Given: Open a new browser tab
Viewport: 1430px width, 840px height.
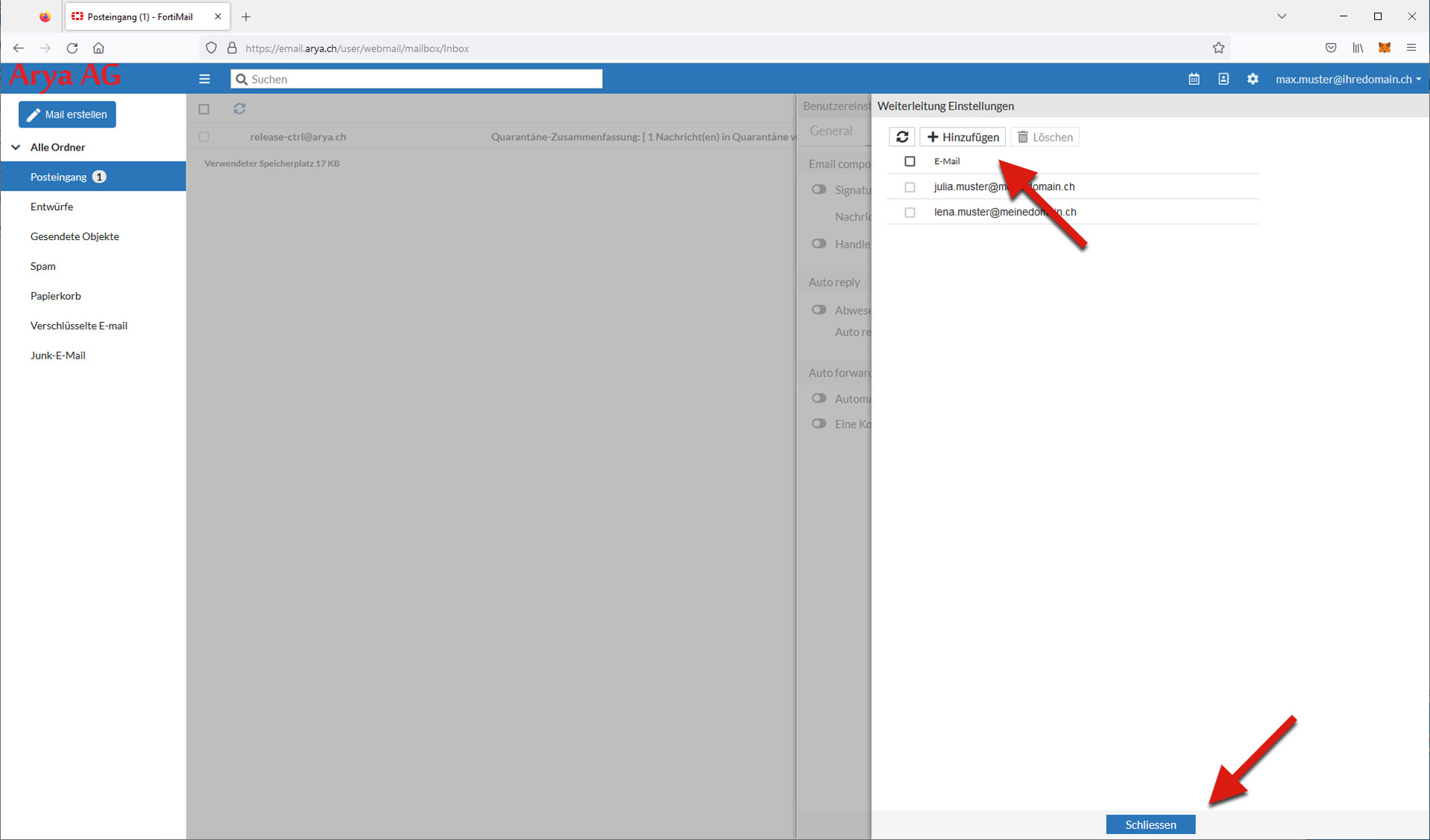Looking at the screenshot, I should click(246, 16).
